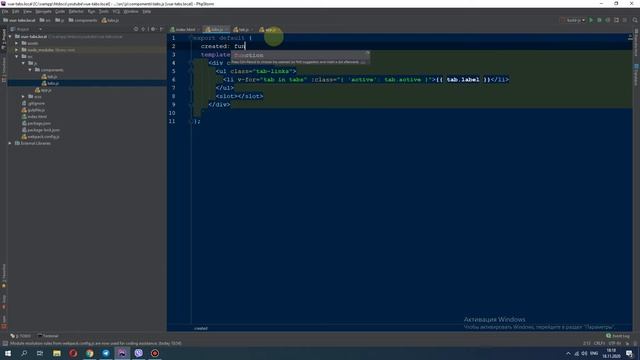Viewport: 640px width, 360px height.
Task: Click the taskbar clock and date
Action: pyautogui.click(x=611, y=353)
